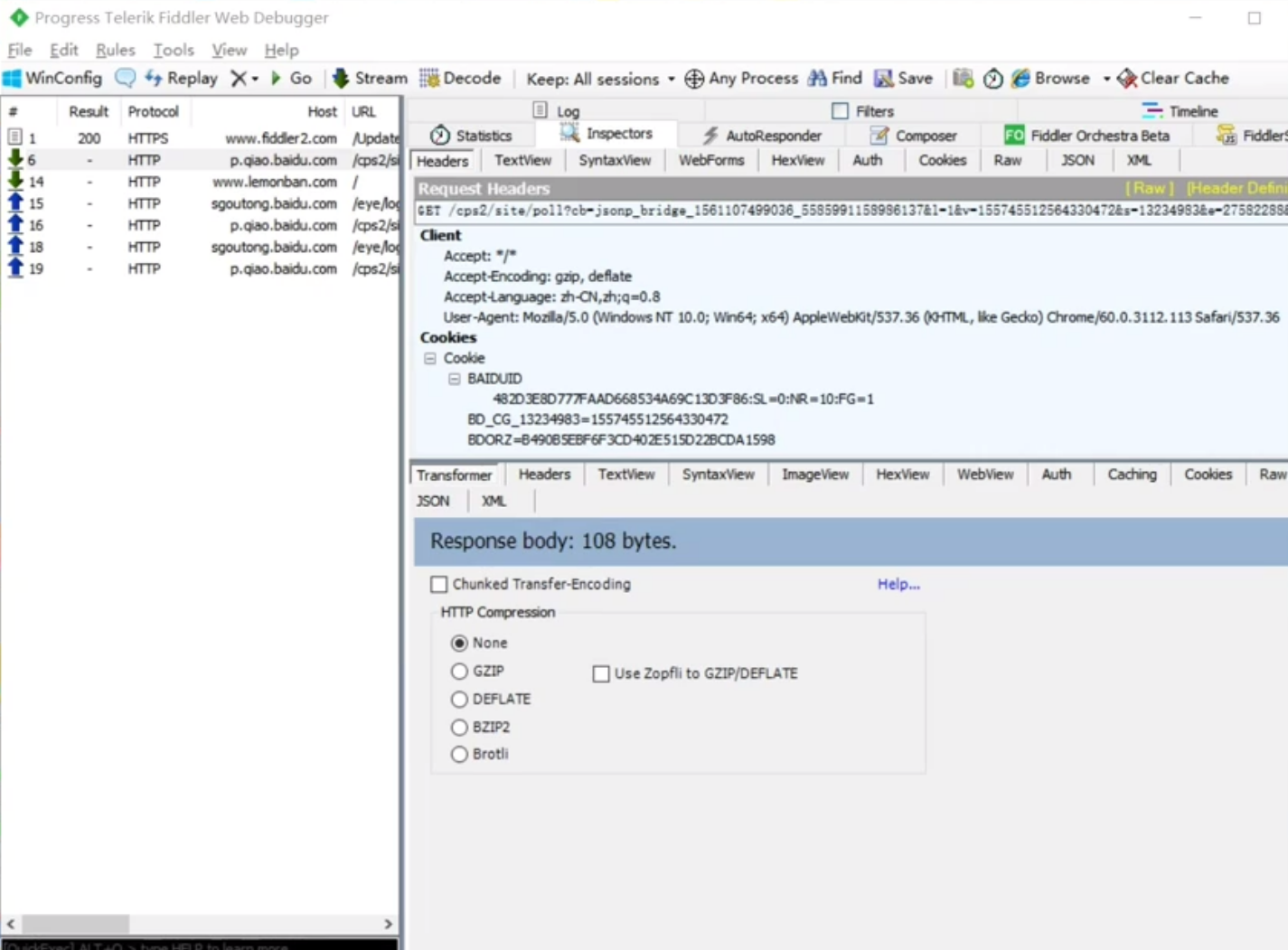Switch to request TextView tab

click(522, 160)
